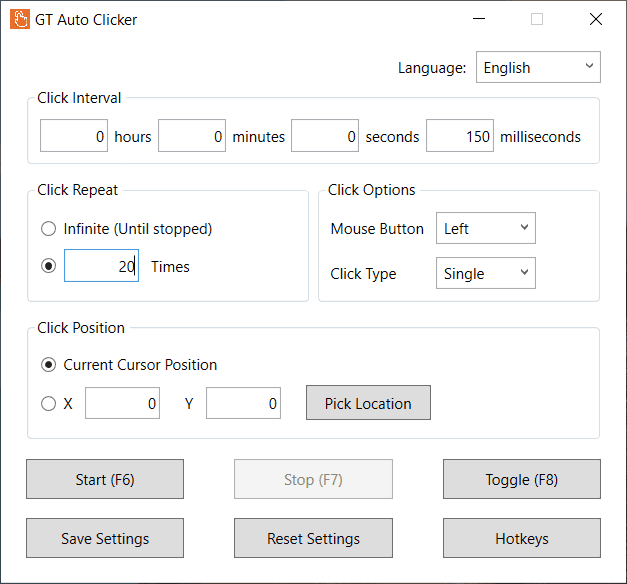
Task: Open the Hotkeys button
Action: (x=521, y=538)
